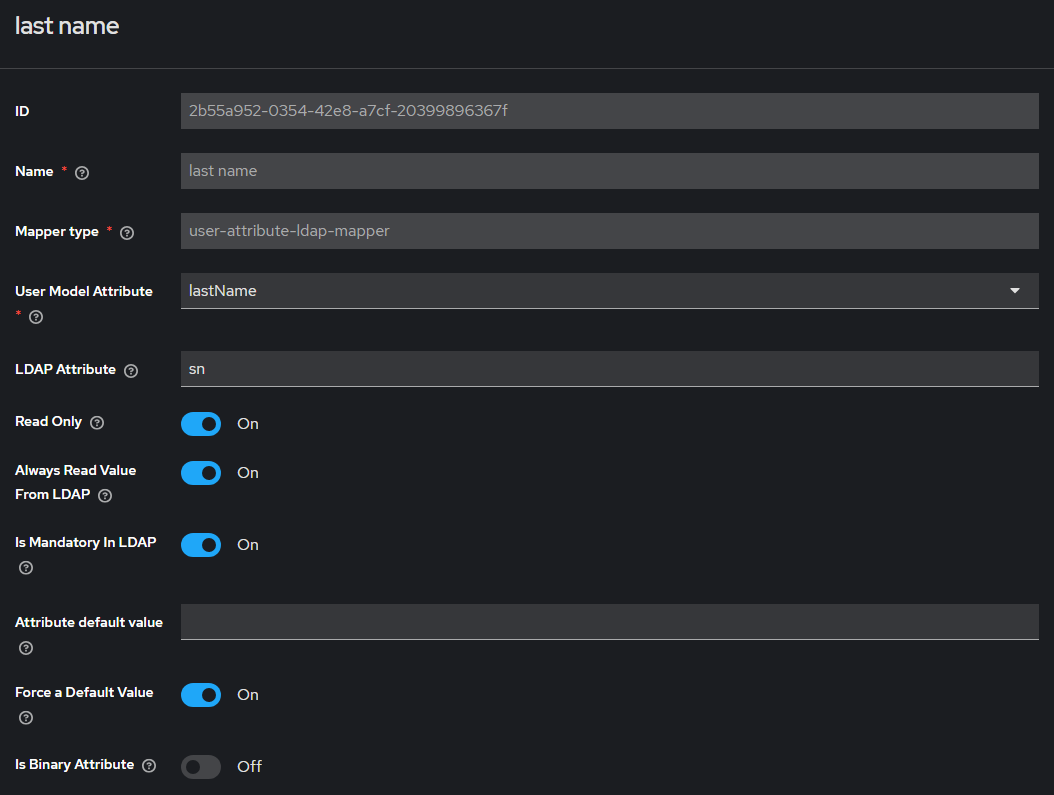
Task: Show help for User Model Attribute
Action: tap(36, 317)
